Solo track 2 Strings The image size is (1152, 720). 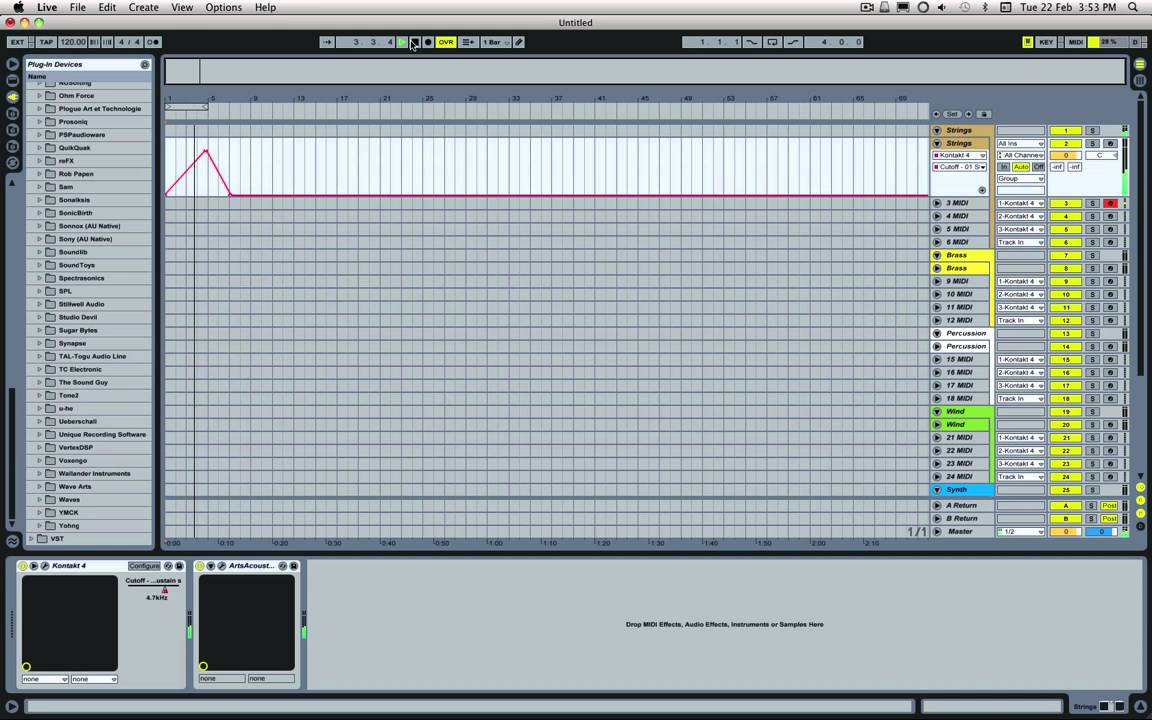pos(1092,143)
